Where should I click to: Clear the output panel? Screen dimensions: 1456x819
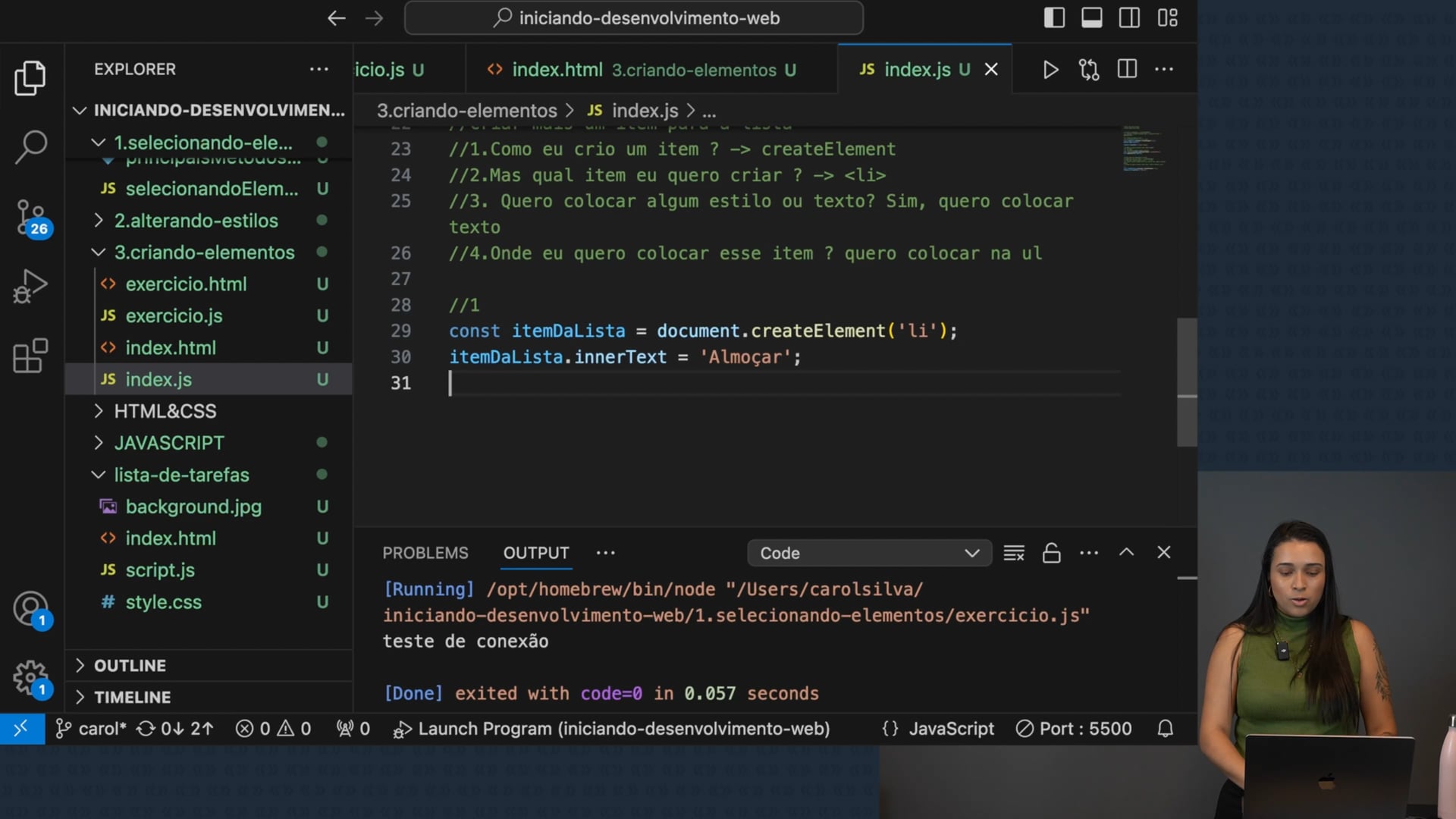1014,553
